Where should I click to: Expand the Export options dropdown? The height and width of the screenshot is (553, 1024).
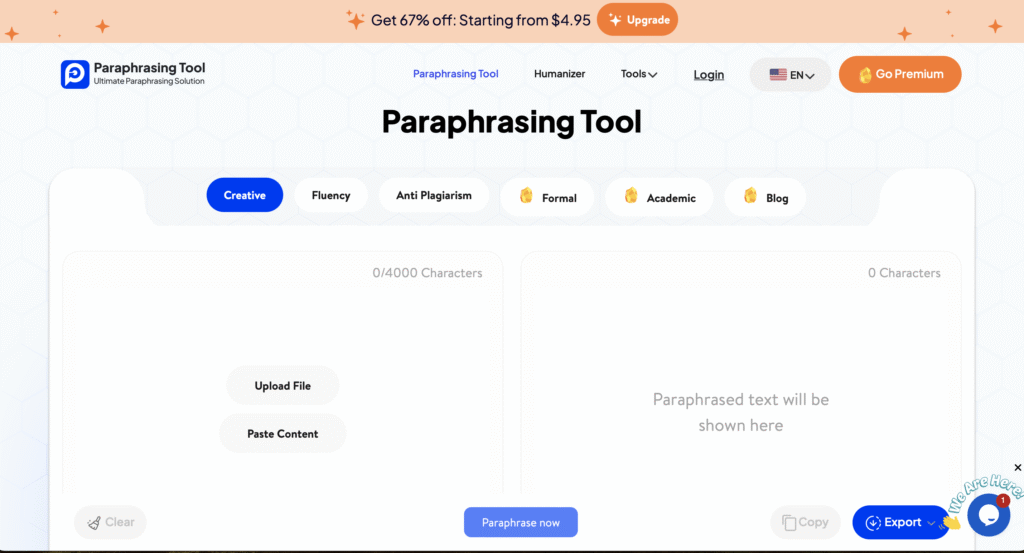[931, 522]
